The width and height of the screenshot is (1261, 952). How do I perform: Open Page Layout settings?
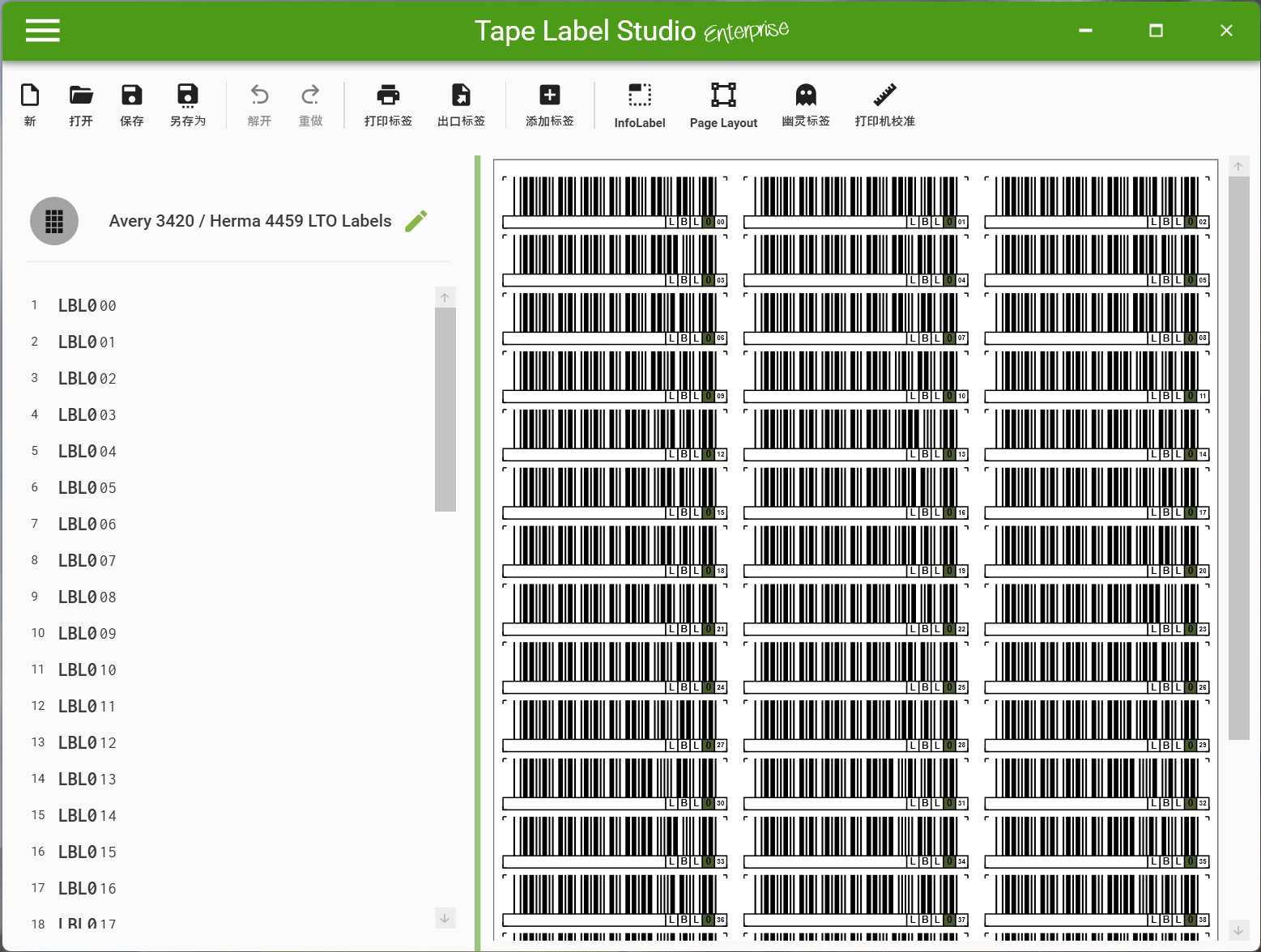pyautogui.click(x=723, y=105)
